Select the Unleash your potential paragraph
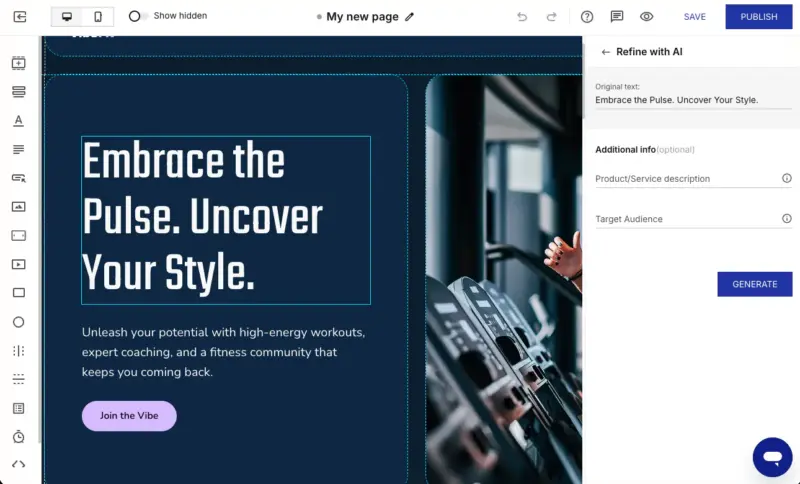The height and width of the screenshot is (484, 800). tap(223, 352)
